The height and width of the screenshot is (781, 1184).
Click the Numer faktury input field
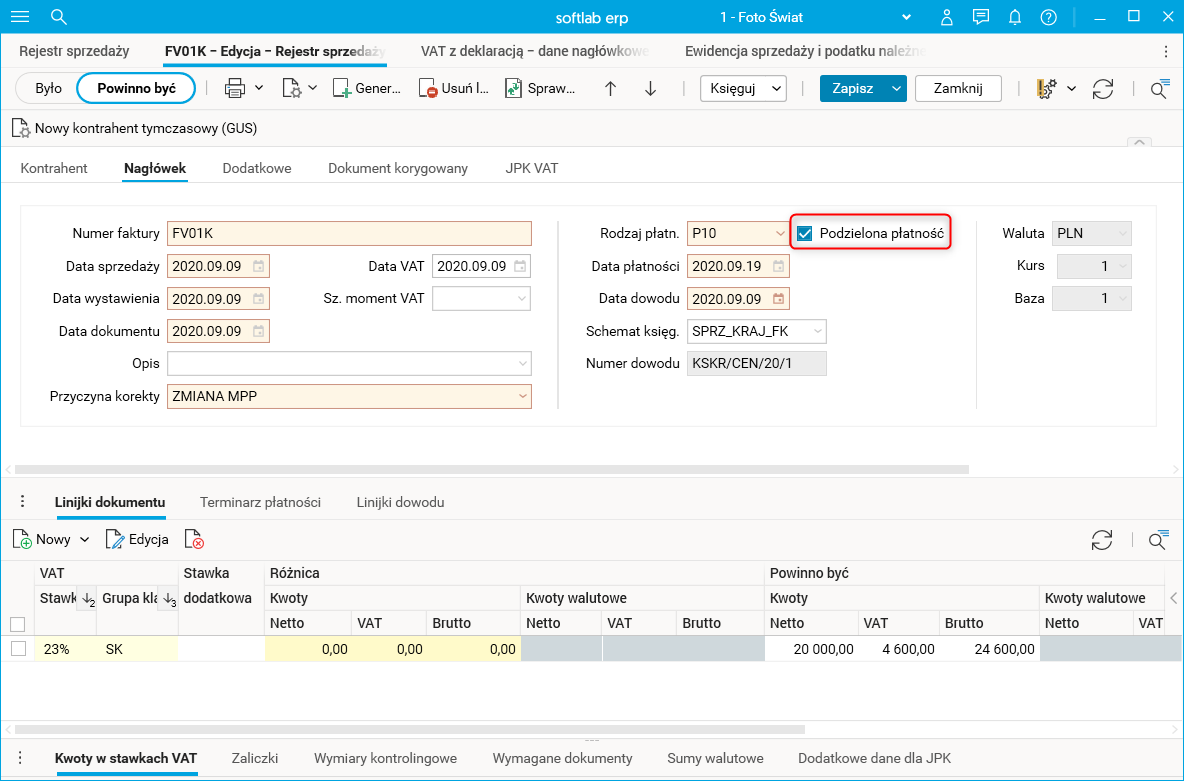[349, 233]
